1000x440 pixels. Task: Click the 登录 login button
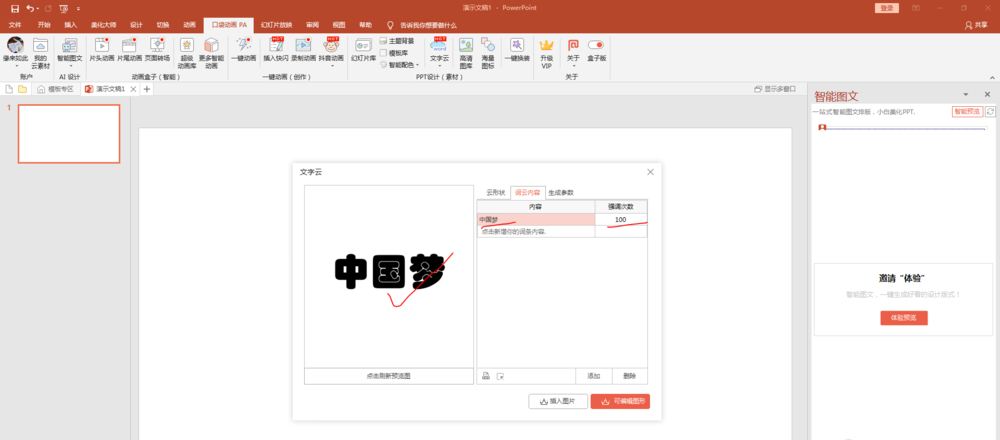pyautogui.click(x=886, y=8)
